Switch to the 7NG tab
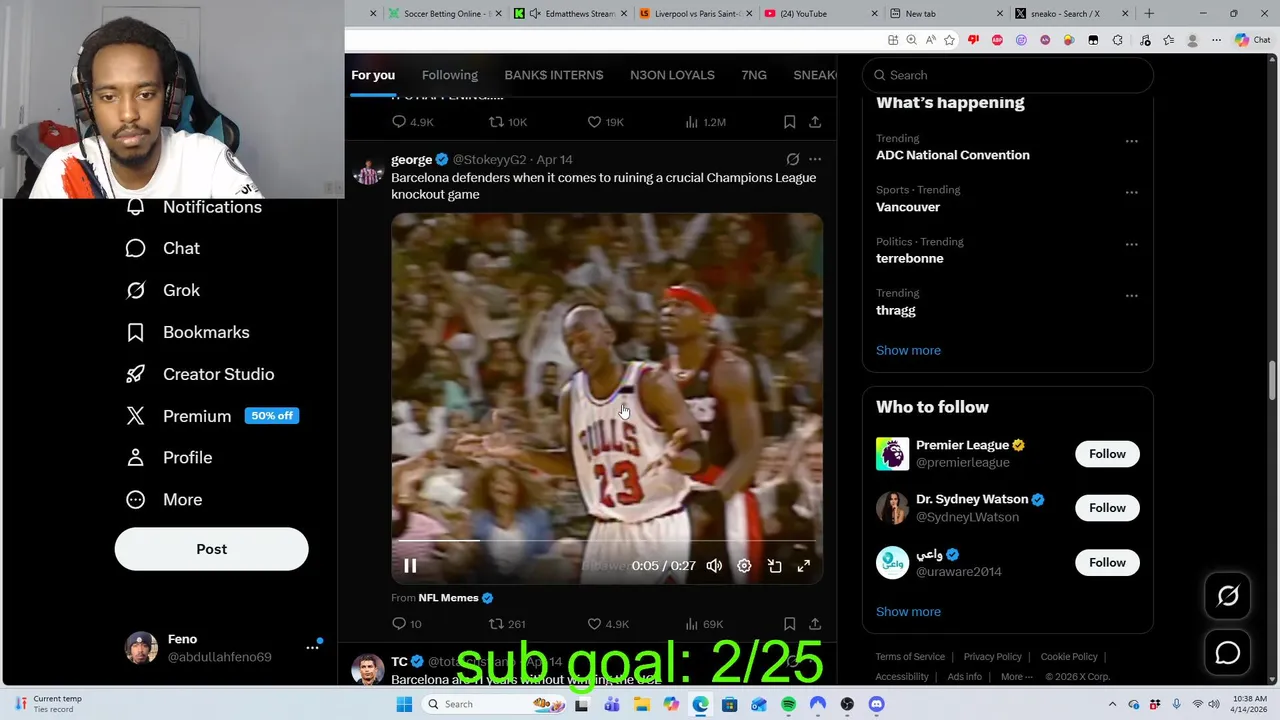 [x=754, y=75]
